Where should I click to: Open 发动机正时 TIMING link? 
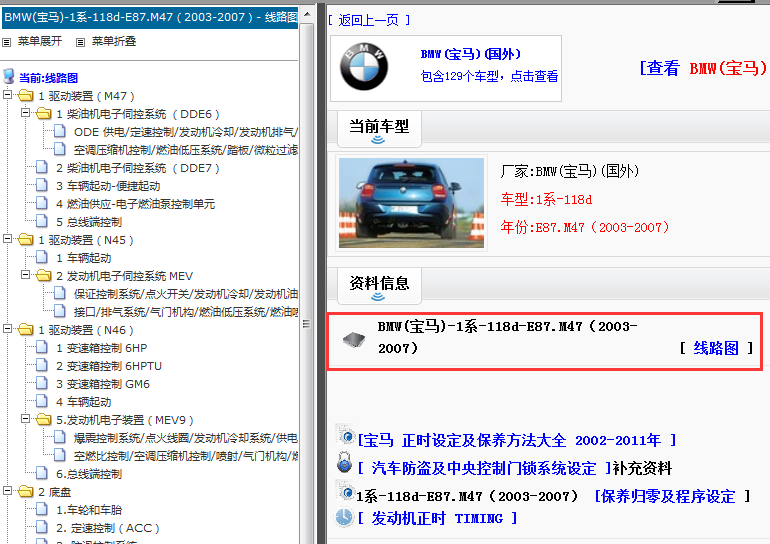click(437, 518)
